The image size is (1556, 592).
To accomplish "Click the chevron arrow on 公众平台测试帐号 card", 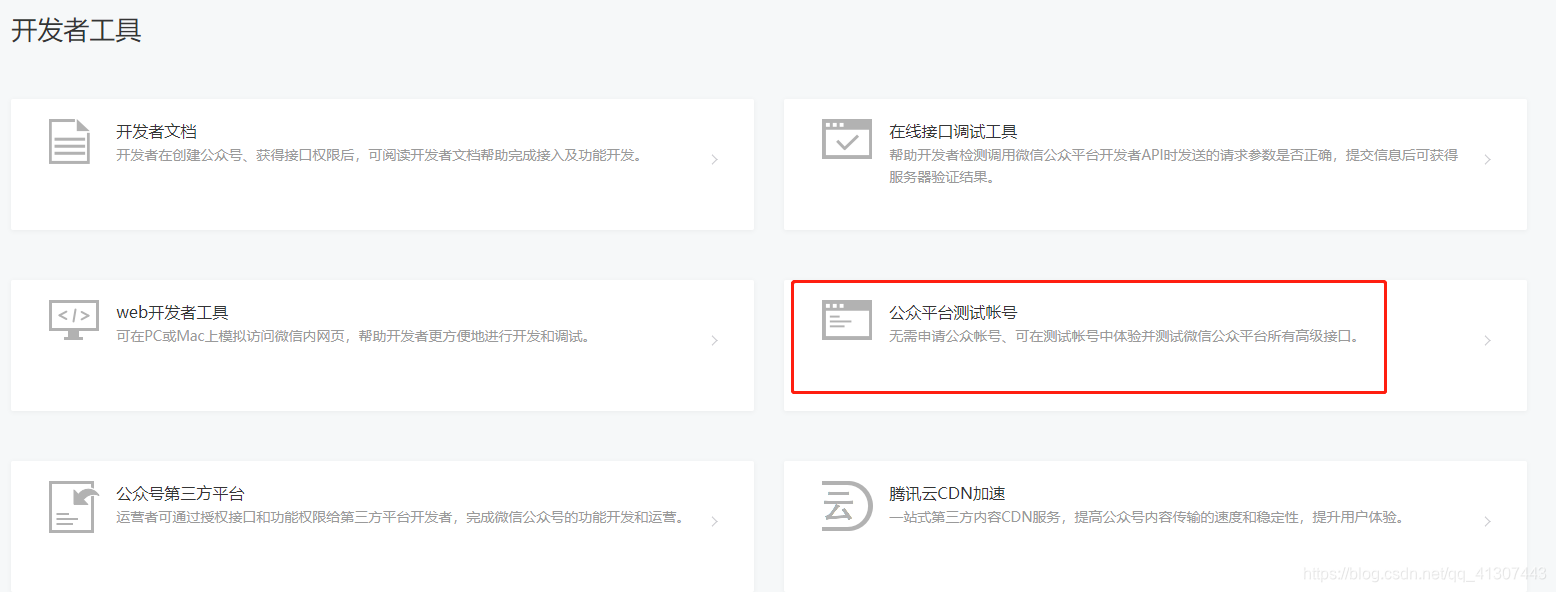I will click(1487, 340).
